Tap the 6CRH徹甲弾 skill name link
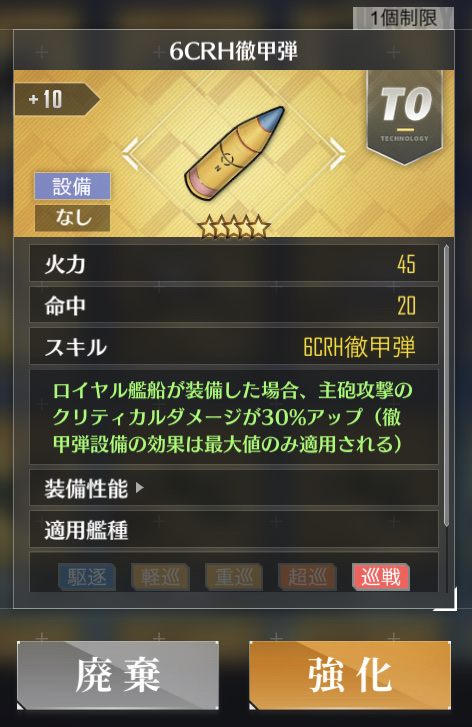 pos(359,347)
